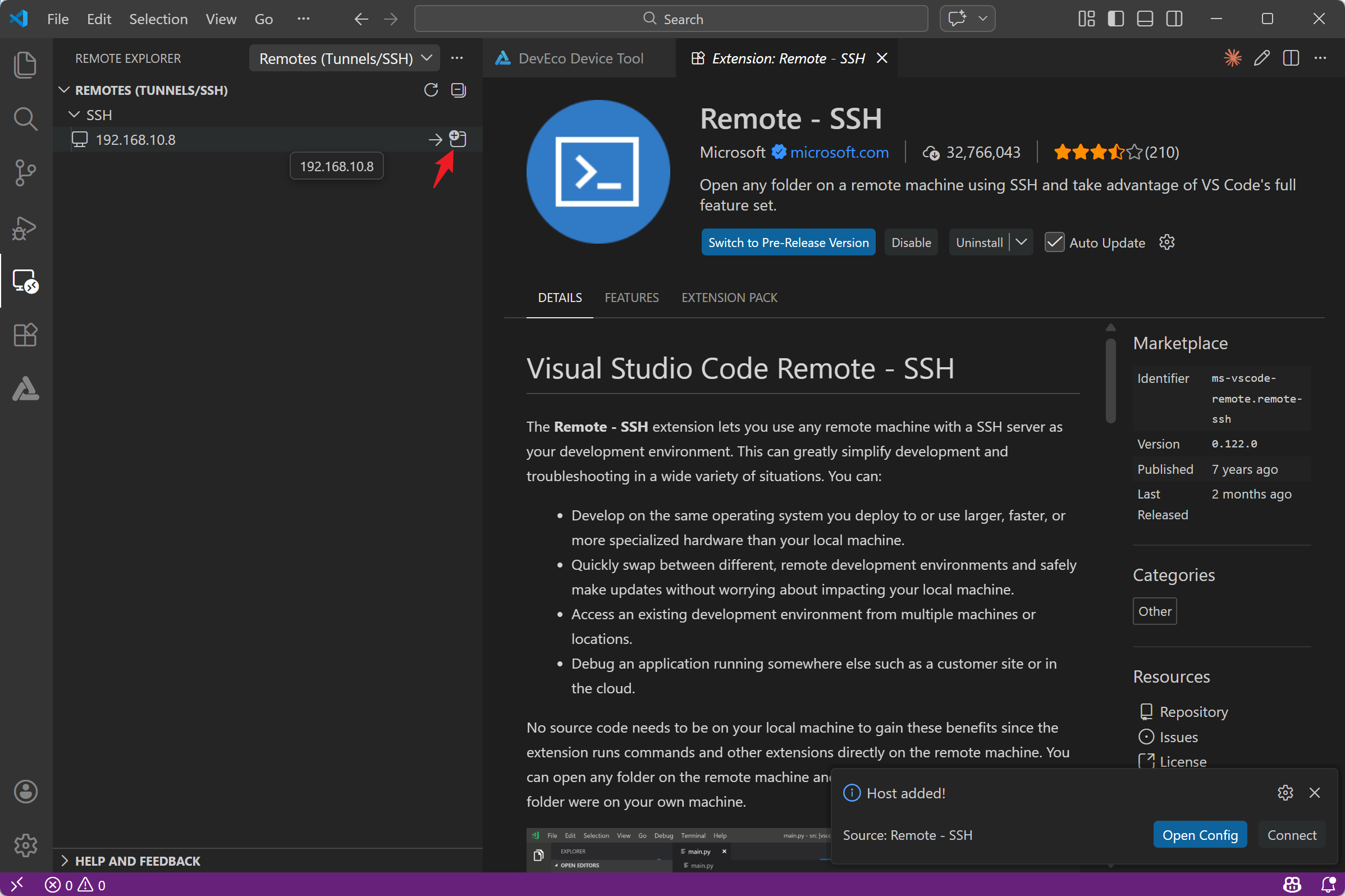Image resolution: width=1345 pixels, height=896 pixels.
Task: Switch to the FEATURES tab
Action: coord(632,298)
